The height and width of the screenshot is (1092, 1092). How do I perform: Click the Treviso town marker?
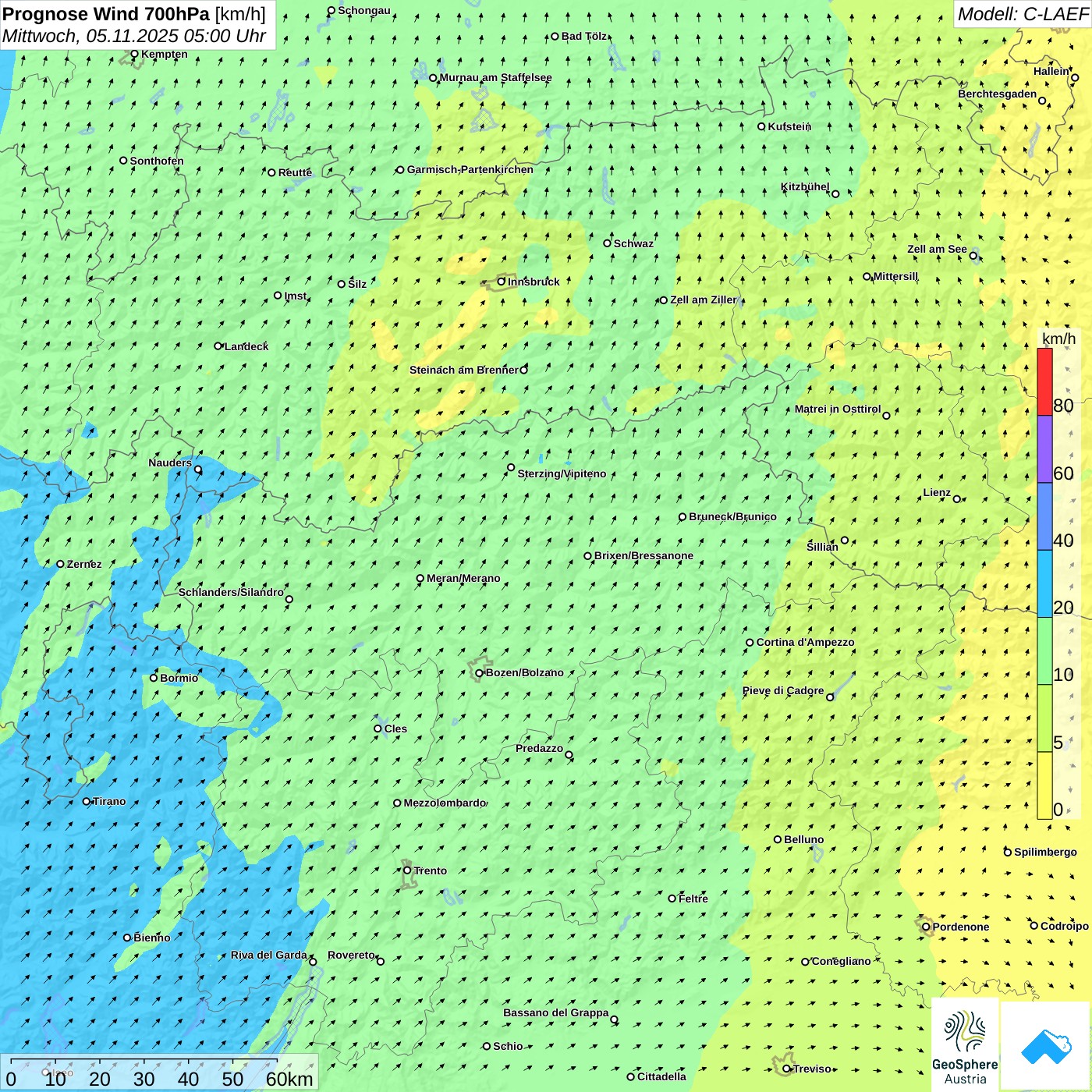pos(787,1069)
